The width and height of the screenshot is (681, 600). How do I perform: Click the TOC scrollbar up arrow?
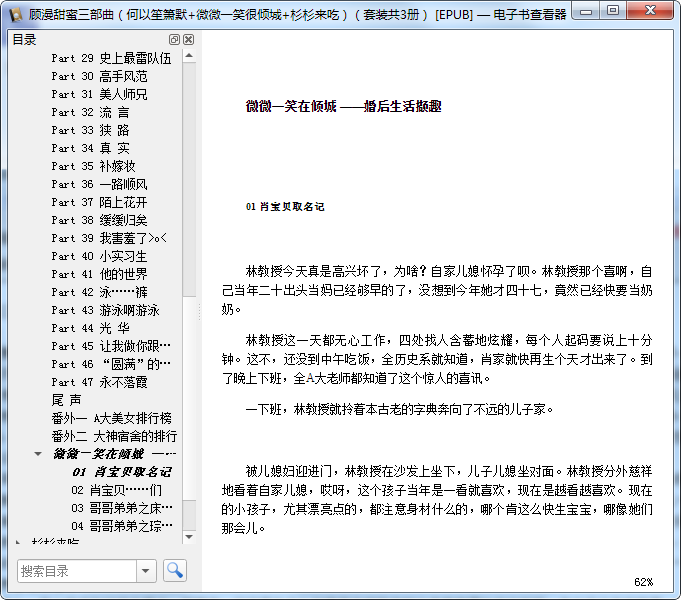click(189, 56)
